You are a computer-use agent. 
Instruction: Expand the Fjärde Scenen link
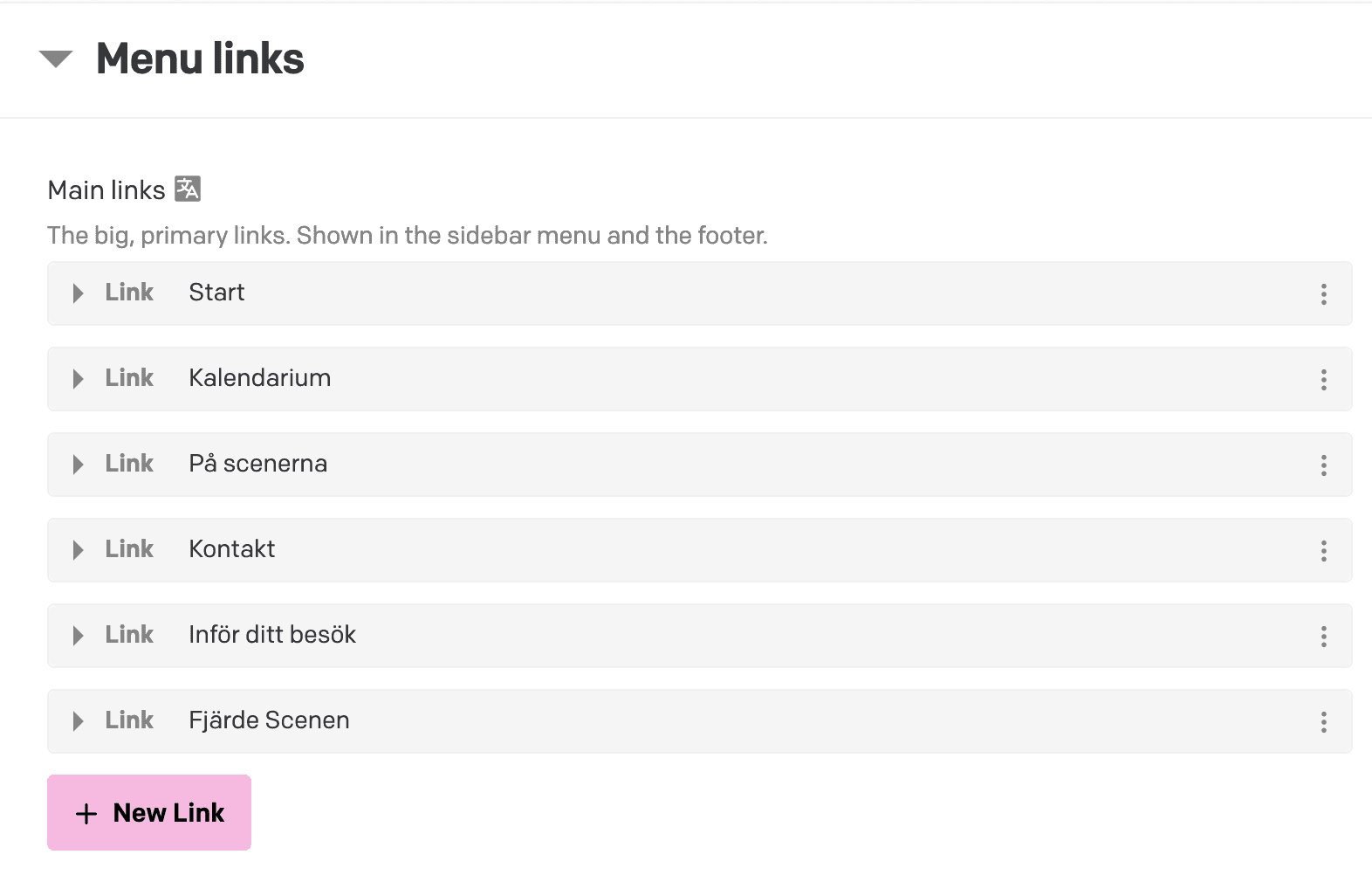[79, 721]
